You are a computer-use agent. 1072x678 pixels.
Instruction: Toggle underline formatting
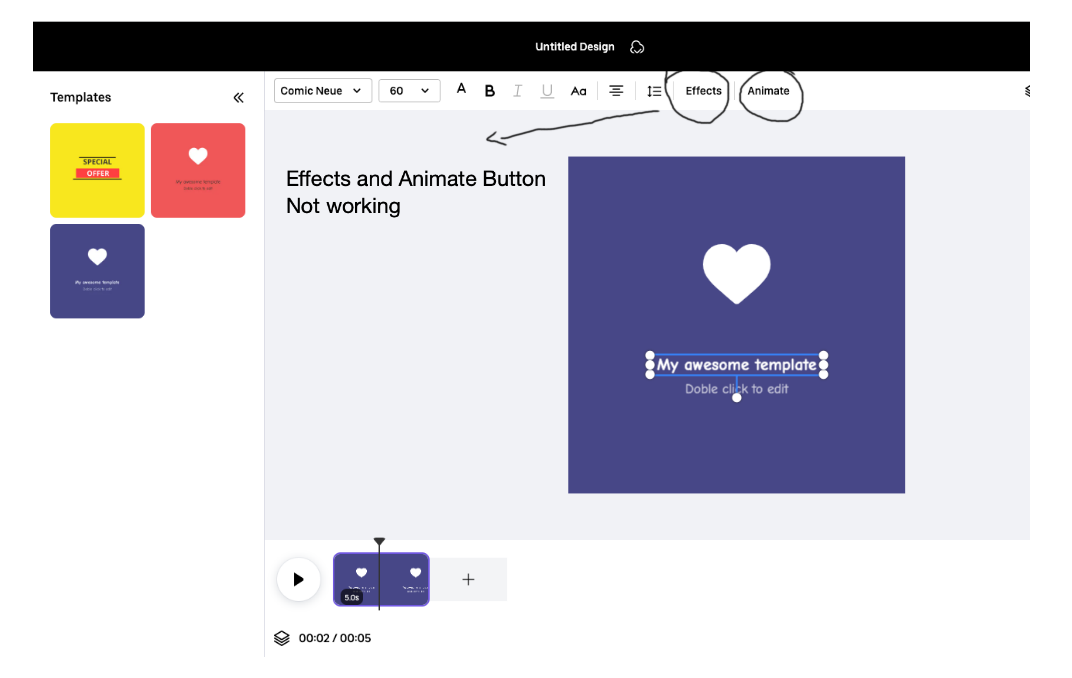[547, 91]
